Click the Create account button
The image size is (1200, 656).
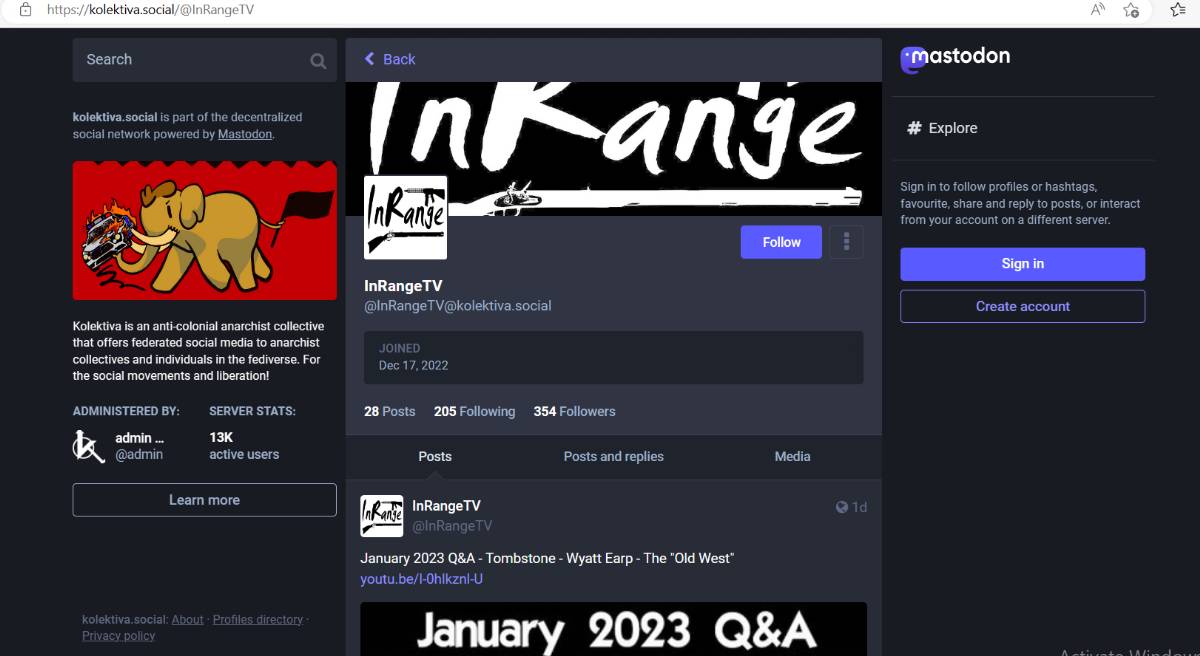(1022, 306)
